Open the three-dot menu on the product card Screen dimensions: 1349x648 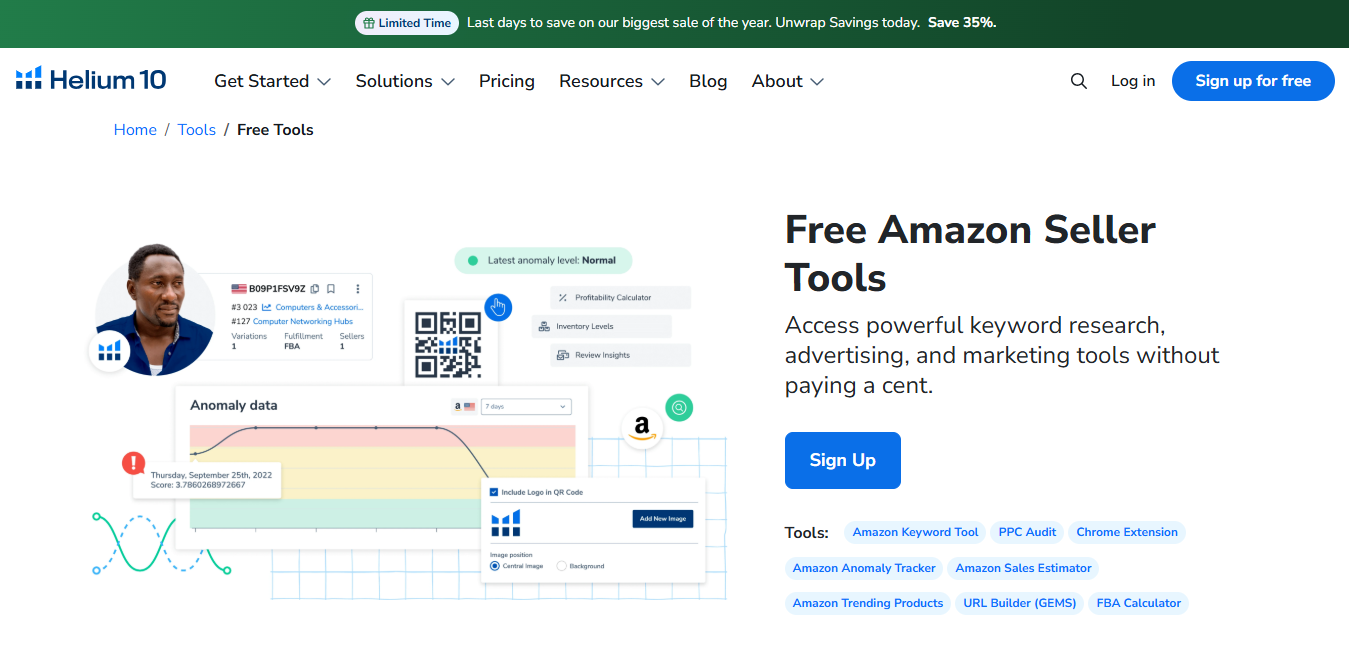pos(358,289)
